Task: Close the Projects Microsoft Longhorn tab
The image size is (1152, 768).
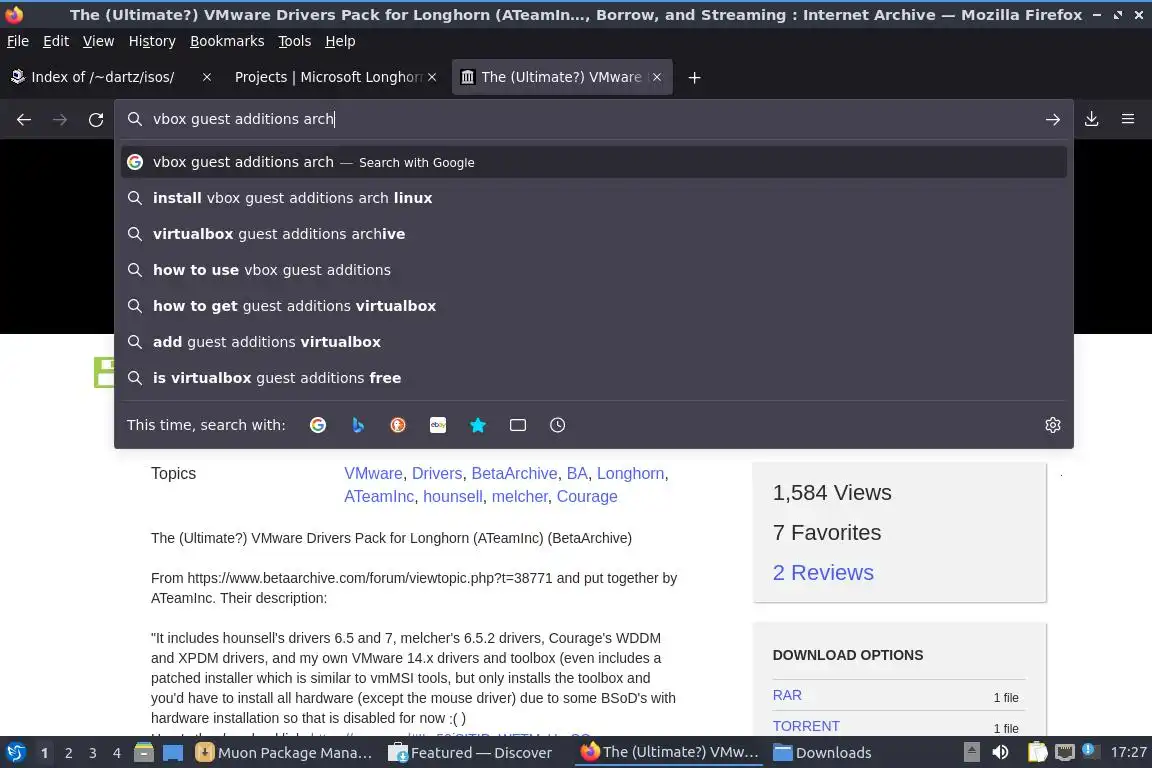Action: pos(432,77)
